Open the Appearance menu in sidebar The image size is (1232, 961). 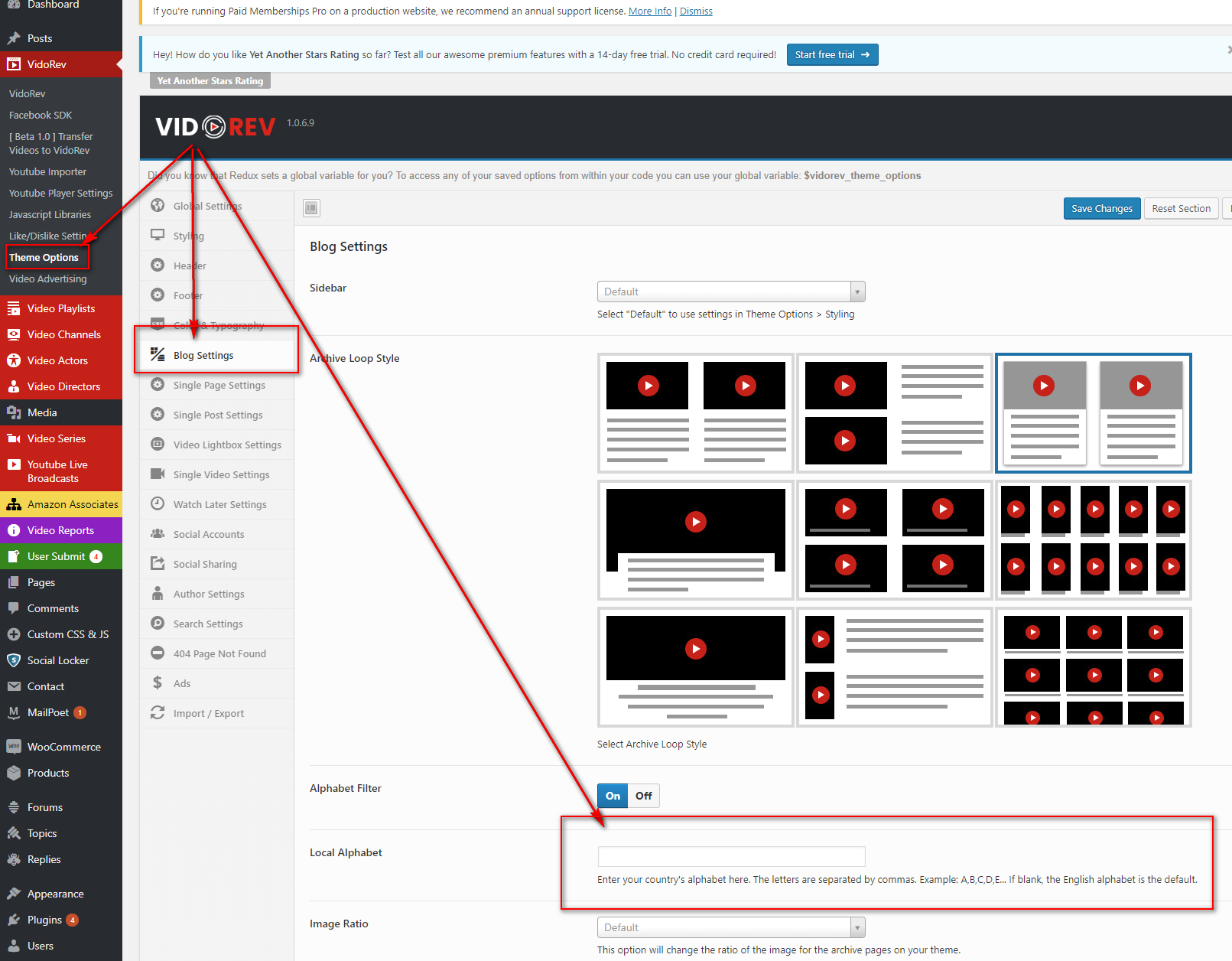pyautogui.click(x=55, y=894)
